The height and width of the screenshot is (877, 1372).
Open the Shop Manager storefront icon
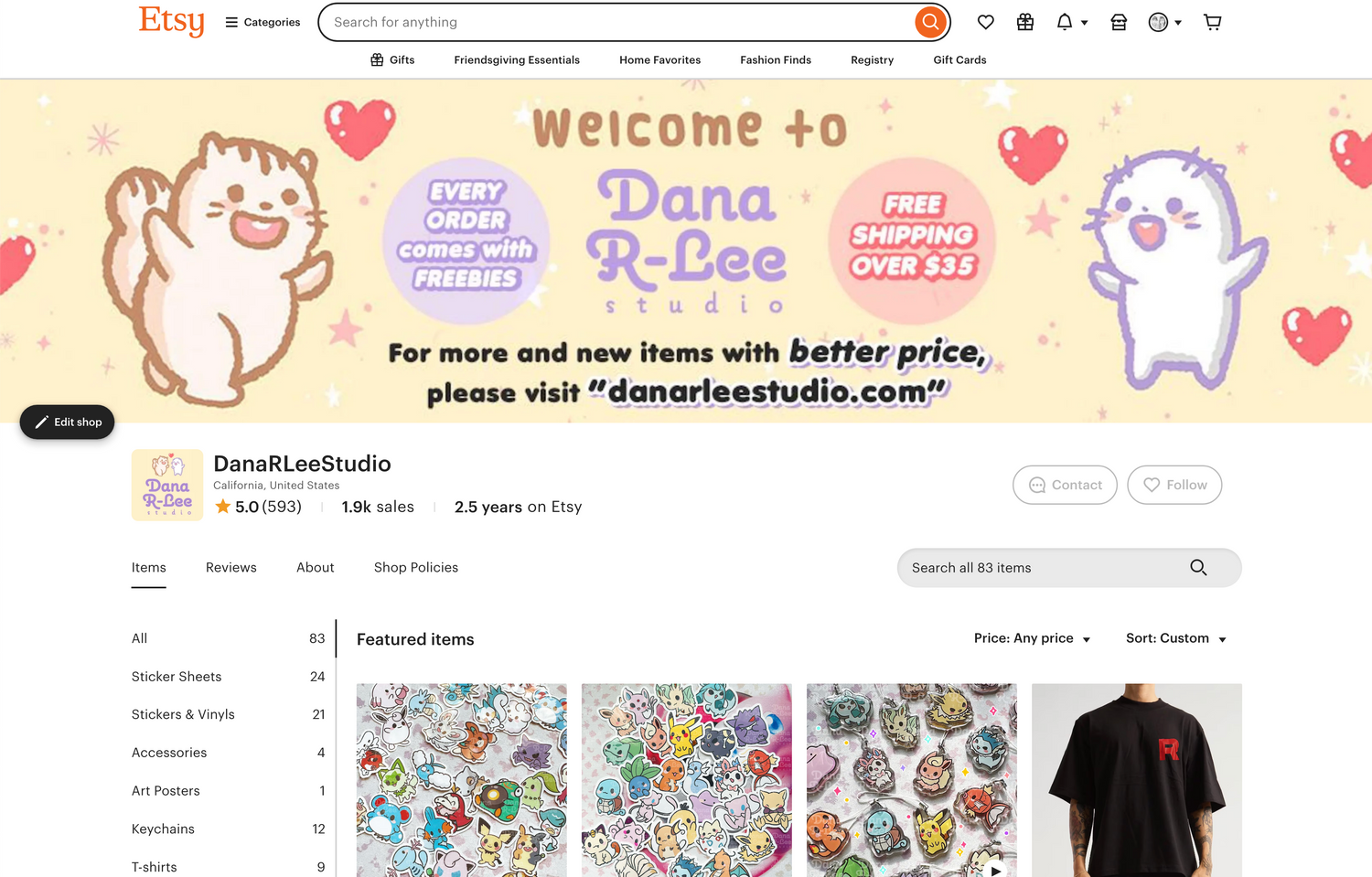1119,22
